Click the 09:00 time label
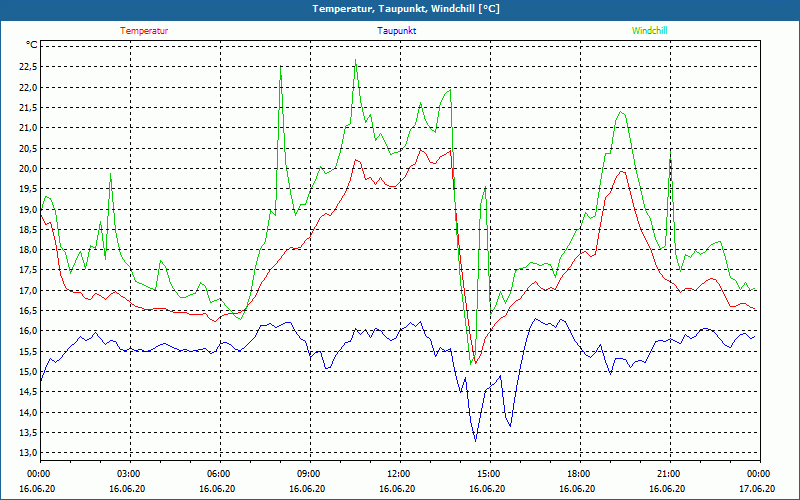The height and width of the screenshot is (500, 800). coord(311,474)
